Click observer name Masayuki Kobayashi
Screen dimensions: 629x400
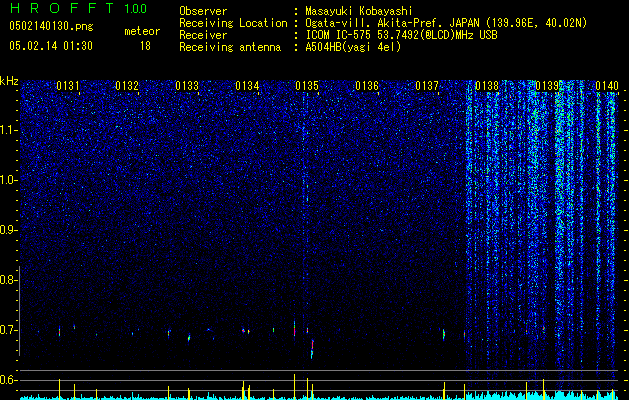pyautogui.click(x=359, y=11)
